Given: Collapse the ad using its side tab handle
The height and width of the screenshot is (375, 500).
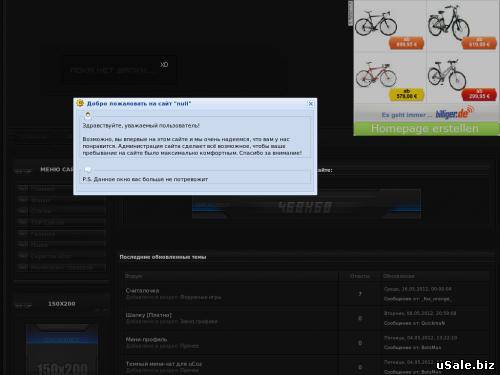Looking at the screenshot, I should (350, 13).
